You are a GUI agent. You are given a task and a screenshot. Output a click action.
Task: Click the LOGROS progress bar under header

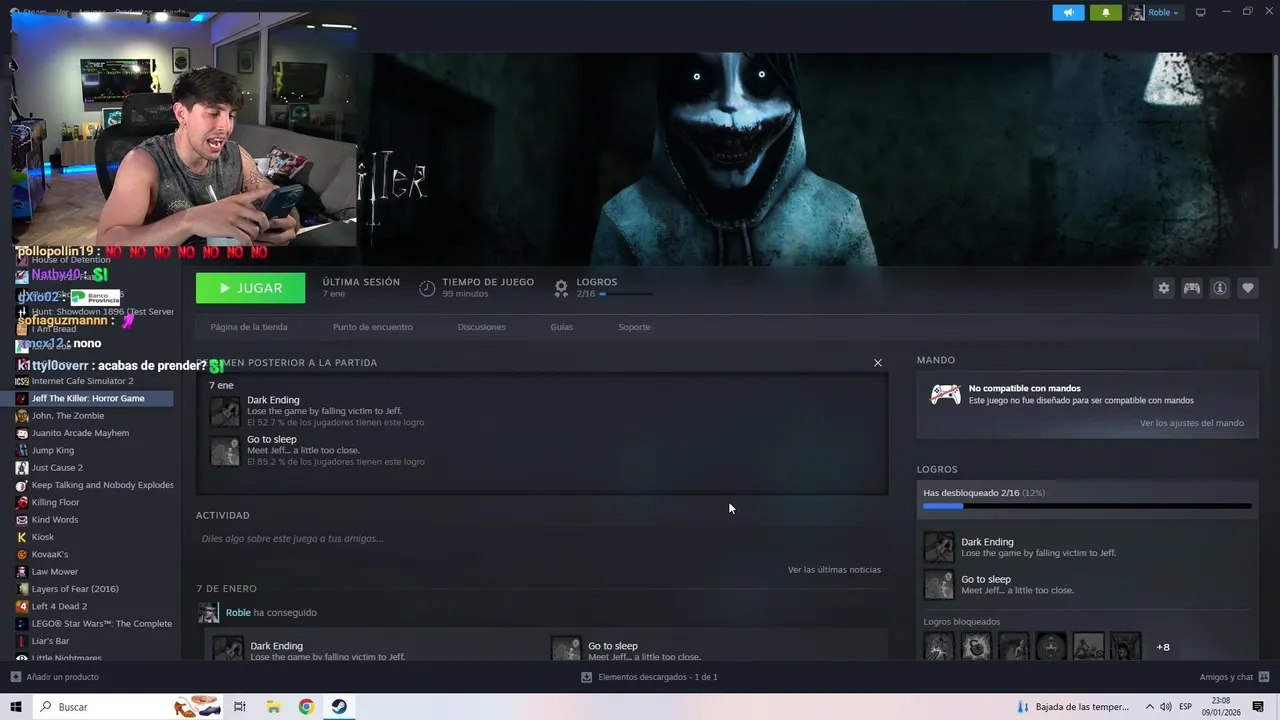click(626, 294)
